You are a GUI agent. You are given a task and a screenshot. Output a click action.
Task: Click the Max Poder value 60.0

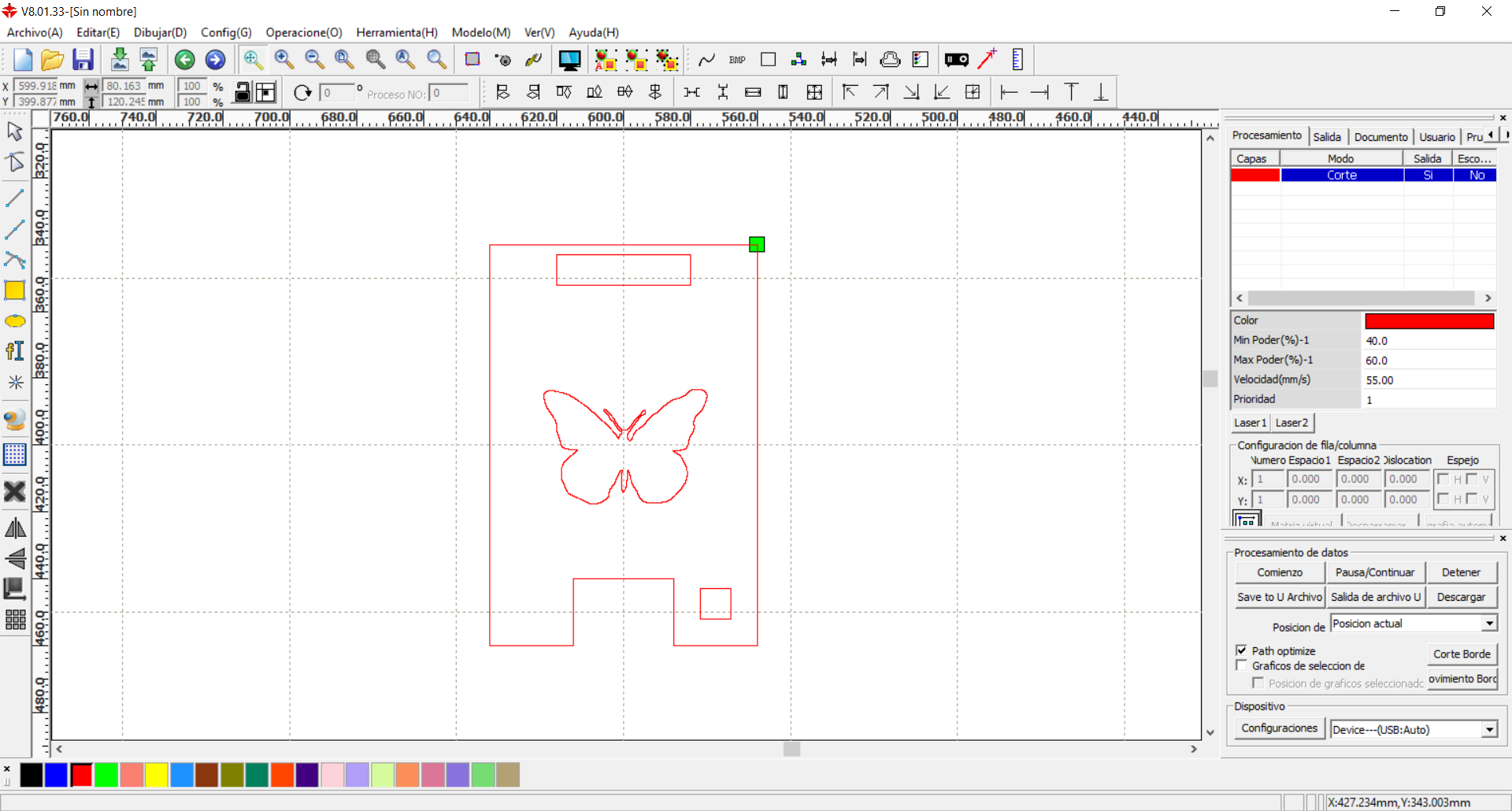click(x=1429, y=360)
